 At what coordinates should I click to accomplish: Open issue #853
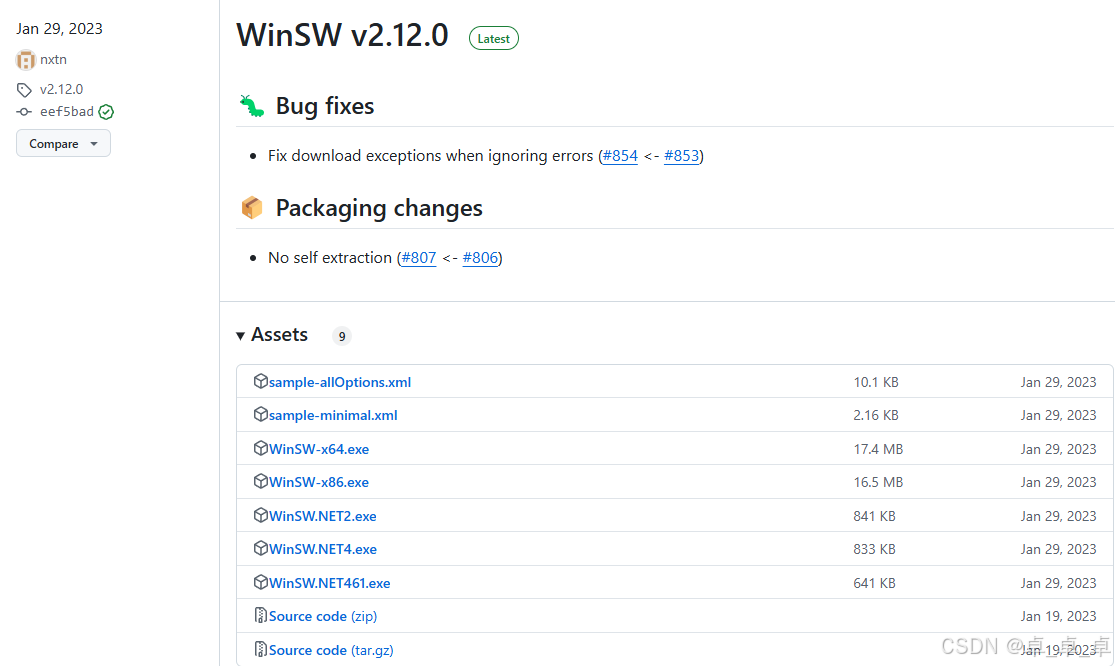pos(681,156)
